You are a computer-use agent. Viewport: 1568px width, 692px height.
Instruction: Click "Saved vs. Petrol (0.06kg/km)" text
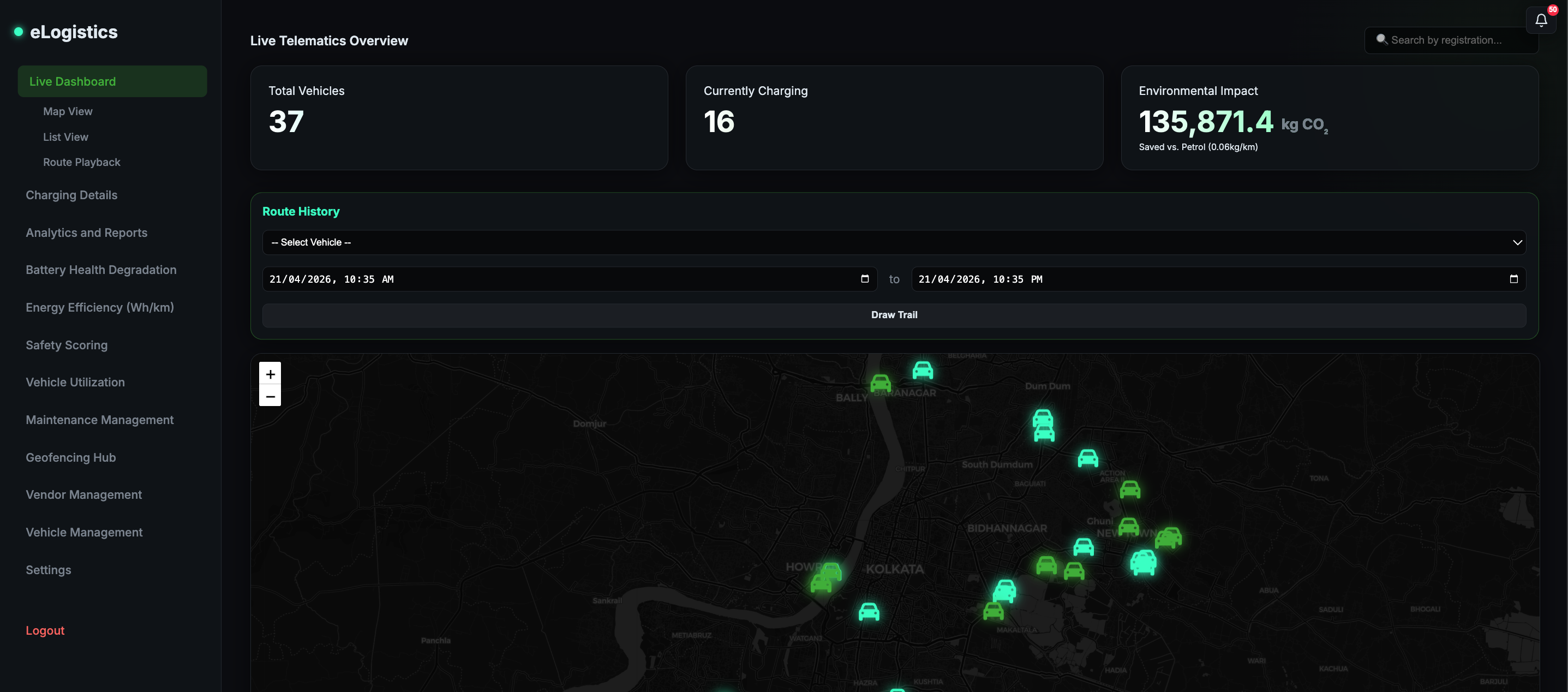click(1198, 147)
